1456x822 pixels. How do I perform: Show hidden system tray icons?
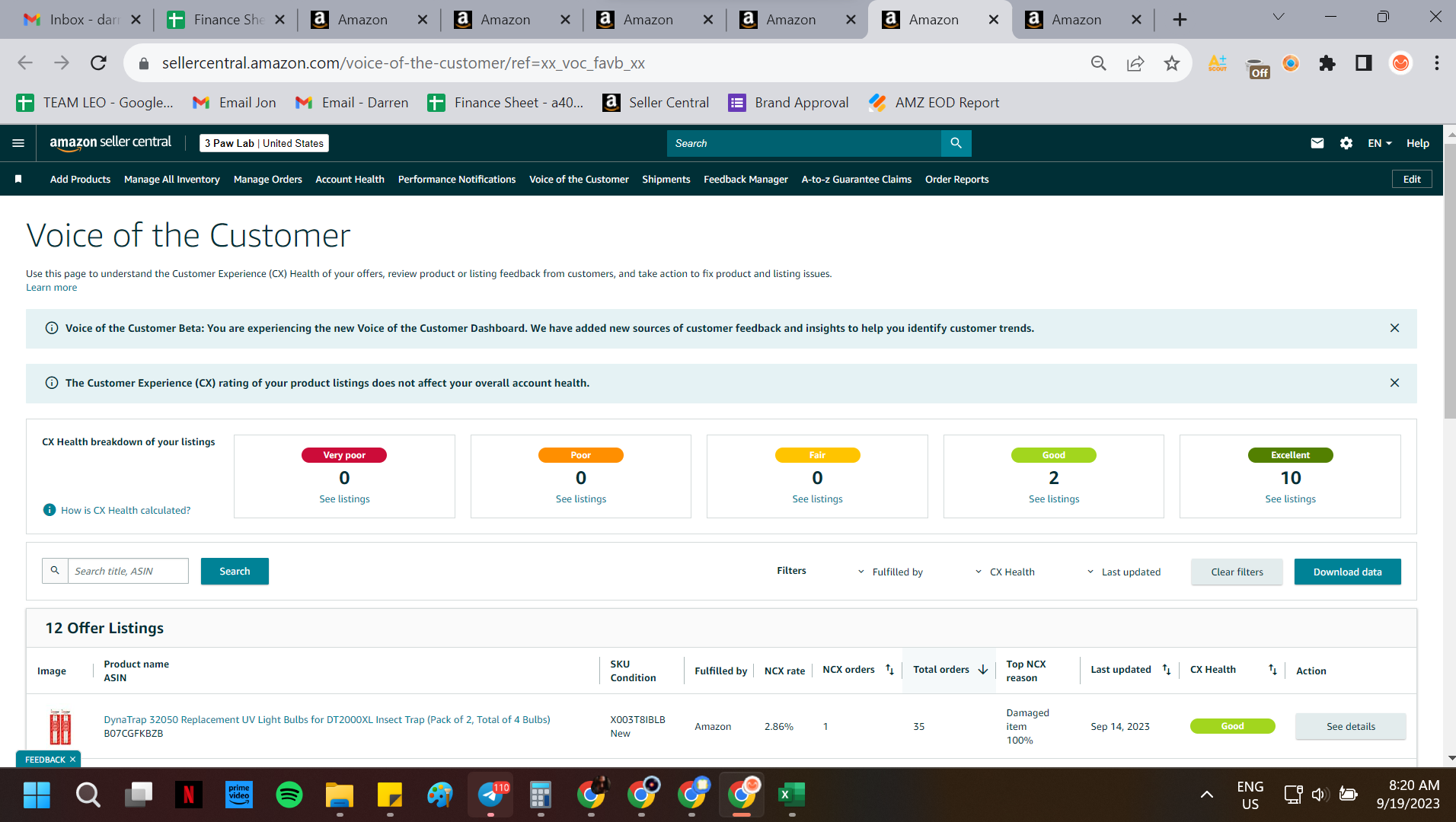pyautogui.click(x=1207, y=795)
